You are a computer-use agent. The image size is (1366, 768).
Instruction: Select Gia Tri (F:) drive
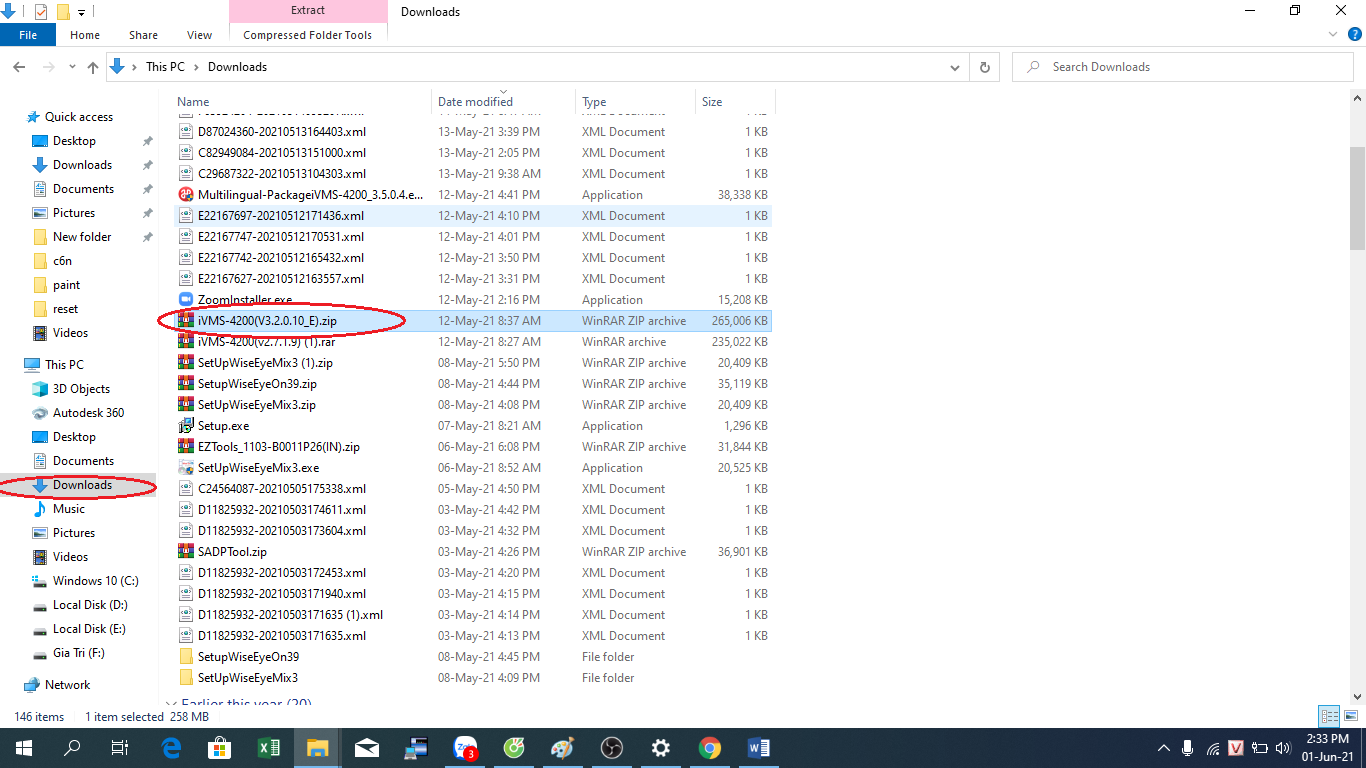78,653
